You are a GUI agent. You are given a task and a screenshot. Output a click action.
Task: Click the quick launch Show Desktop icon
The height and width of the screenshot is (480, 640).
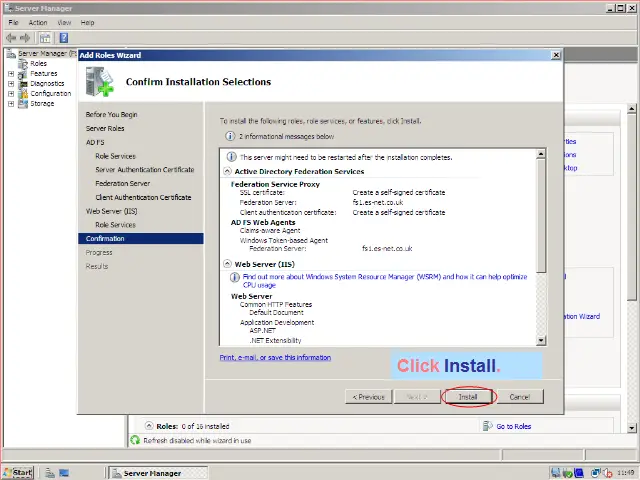pos(64,473)
